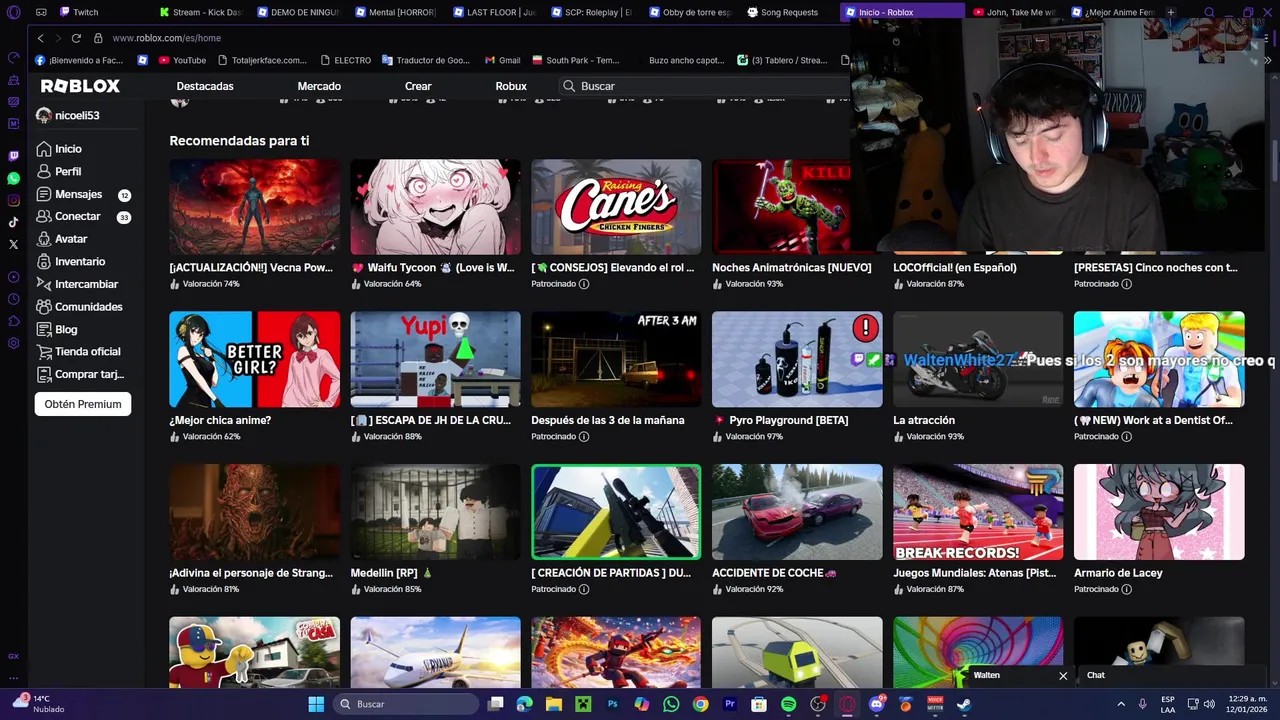Click Juegos Mundiales: Atenas game title
The height and width of the screenshot is (720, 1280).
pos(974,573)
